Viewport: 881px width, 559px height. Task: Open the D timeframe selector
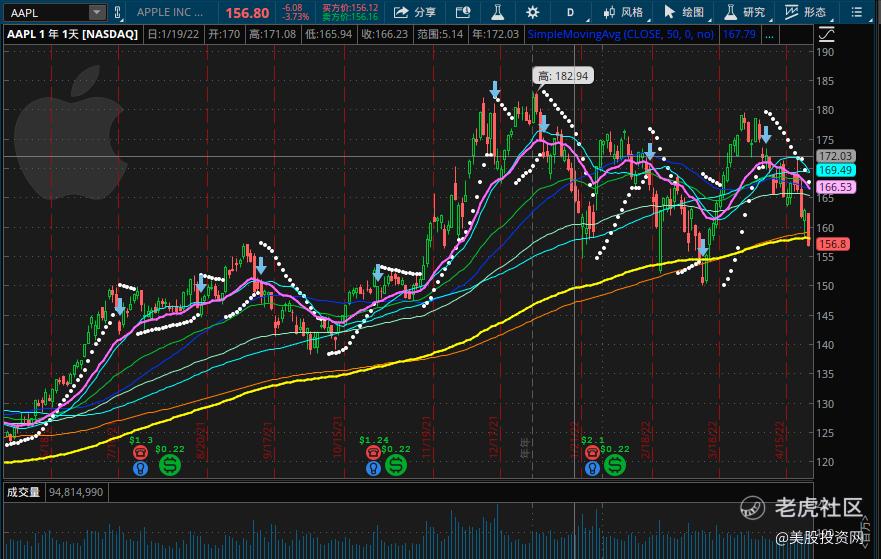(x=571, y=12)
